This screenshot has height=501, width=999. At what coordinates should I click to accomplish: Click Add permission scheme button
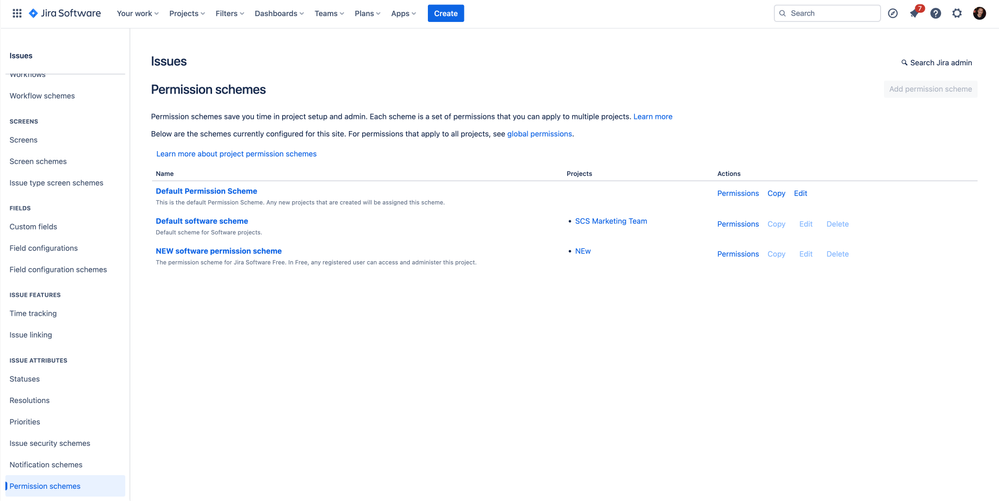click(930, 89)
